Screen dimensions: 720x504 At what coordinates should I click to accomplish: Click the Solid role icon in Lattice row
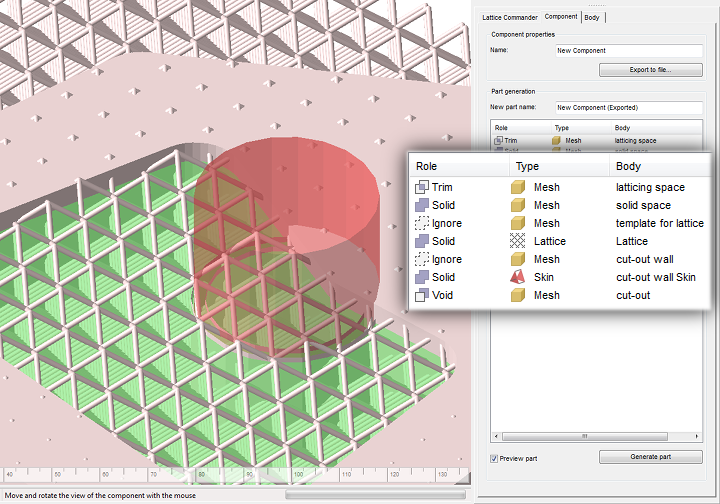(x=422, y=241)
